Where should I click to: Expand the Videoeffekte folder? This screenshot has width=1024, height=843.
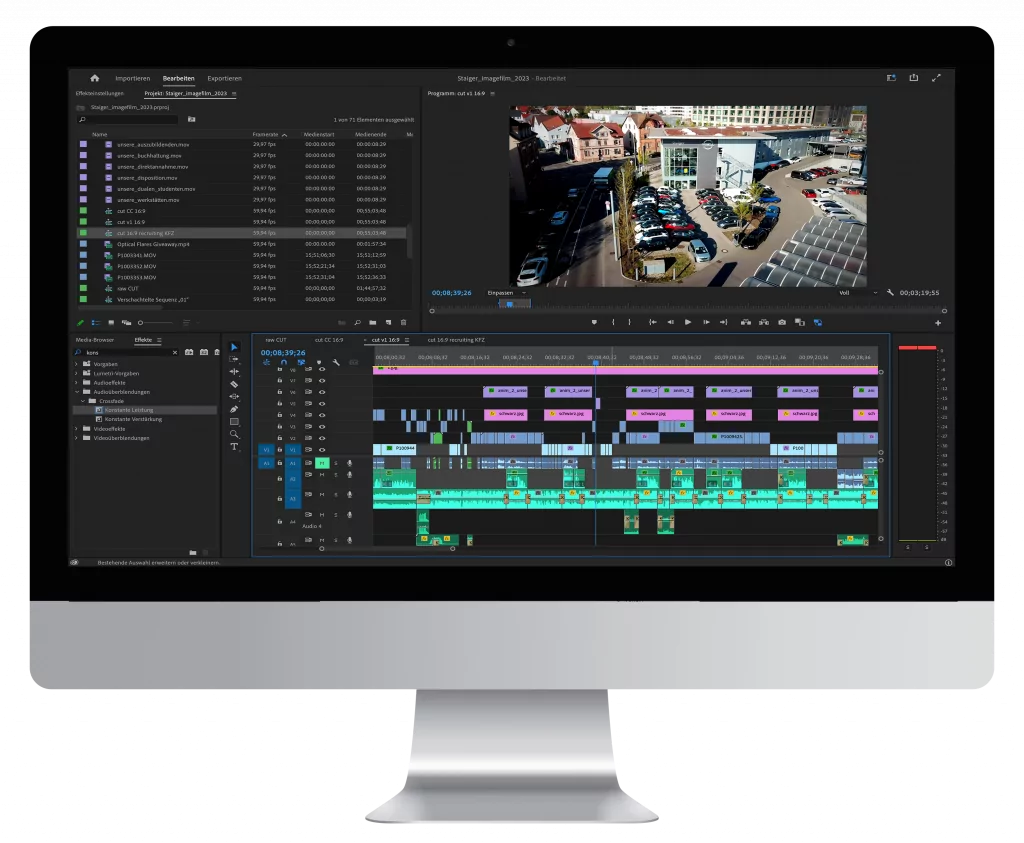[x=77, y=429]
